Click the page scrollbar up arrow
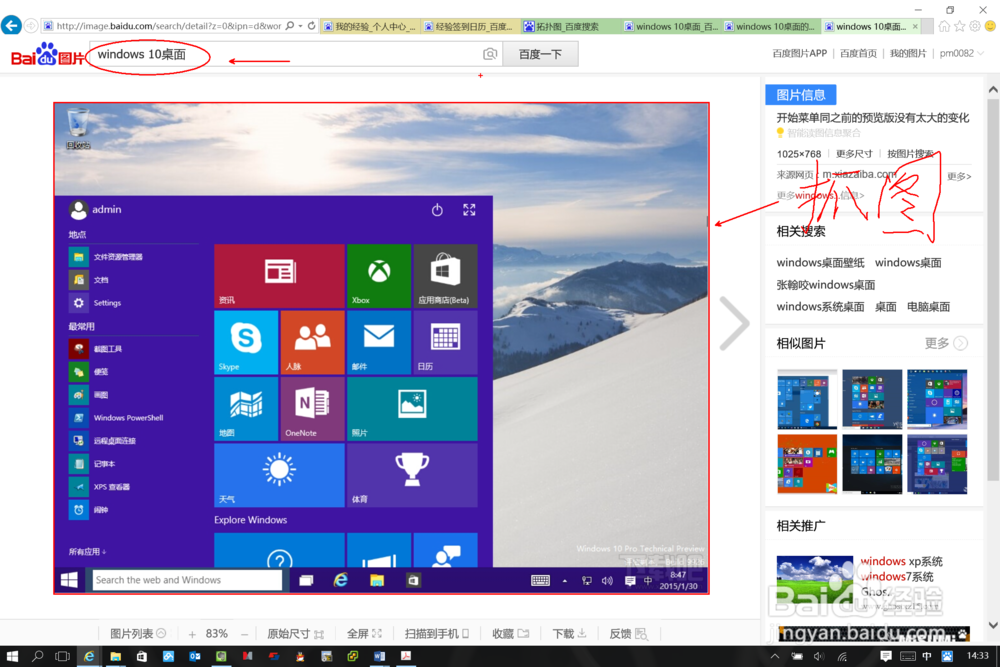1000x667 pixels. (993, 90)
